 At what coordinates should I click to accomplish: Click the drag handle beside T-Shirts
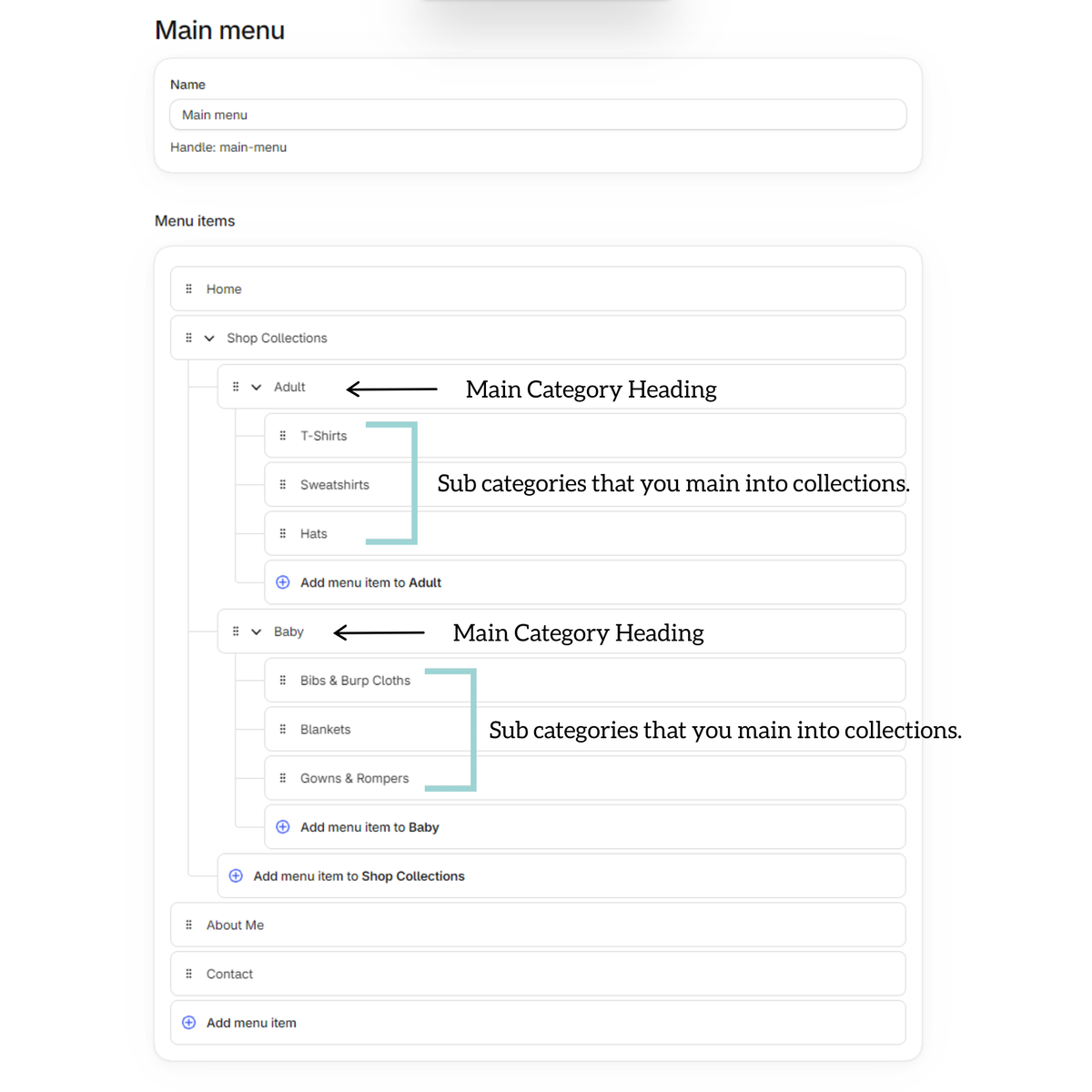click(283, 436)
